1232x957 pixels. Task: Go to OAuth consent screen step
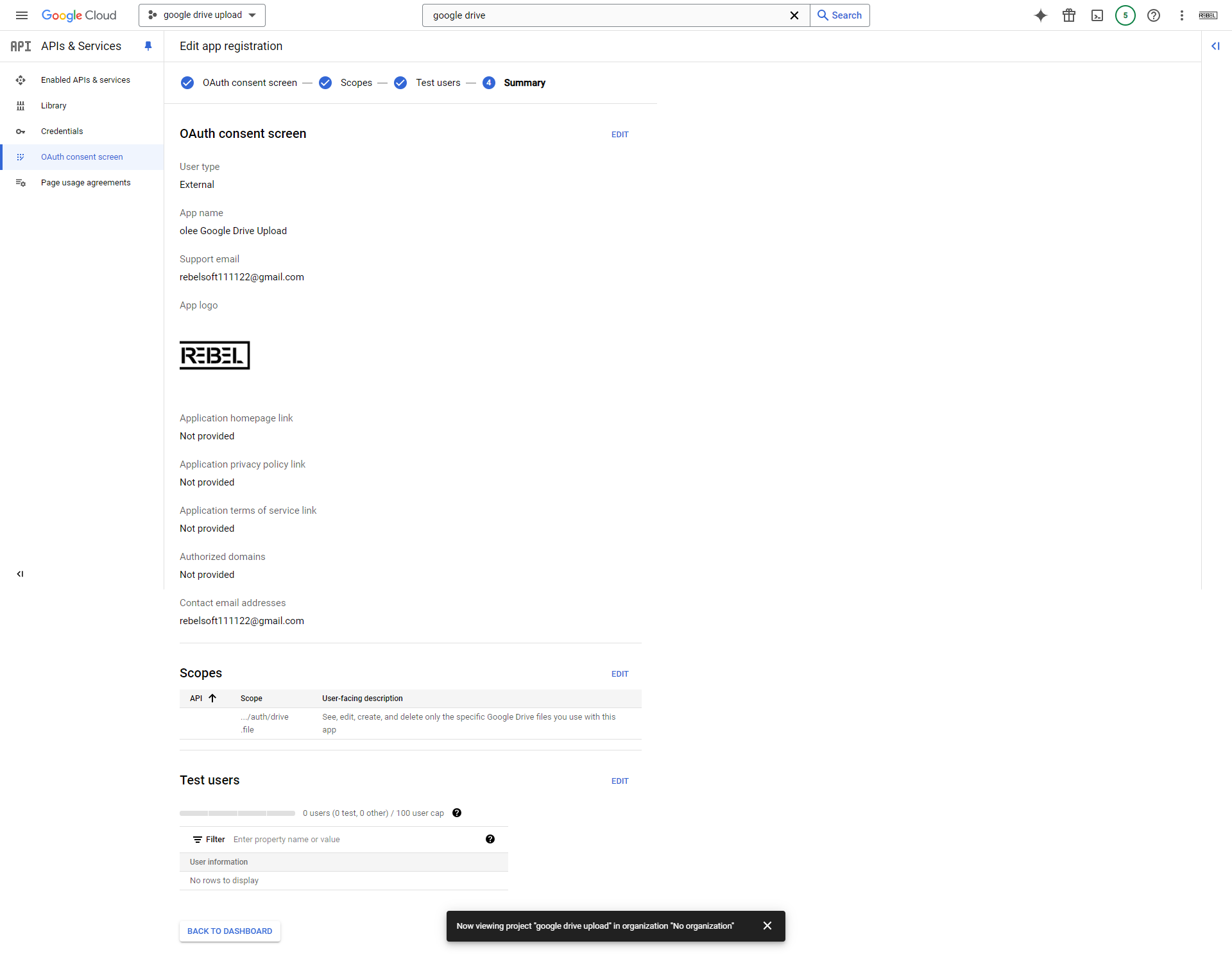tap(239, 83)
